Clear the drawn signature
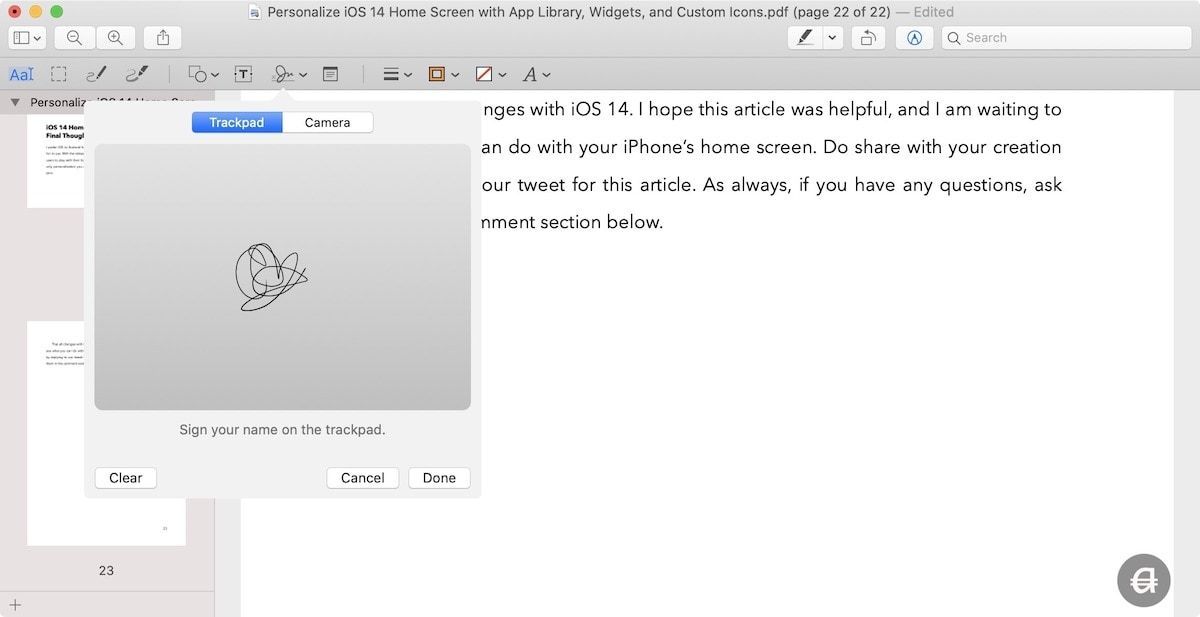 point(125,478)
